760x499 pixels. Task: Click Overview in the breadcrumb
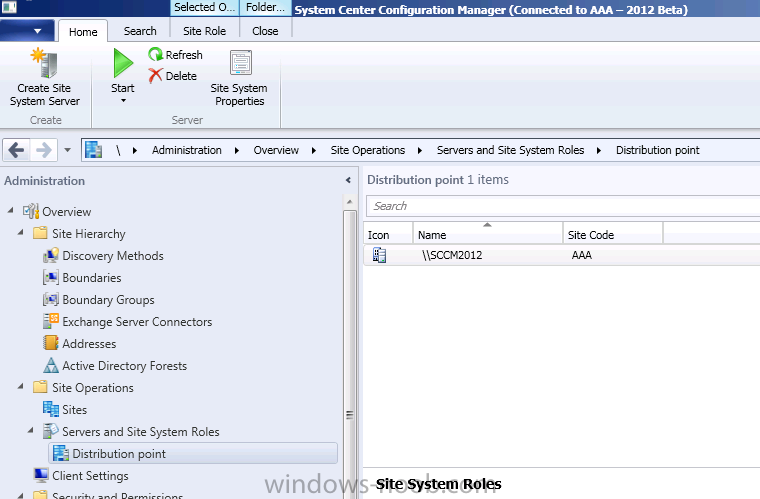click(x=276, y=150)
